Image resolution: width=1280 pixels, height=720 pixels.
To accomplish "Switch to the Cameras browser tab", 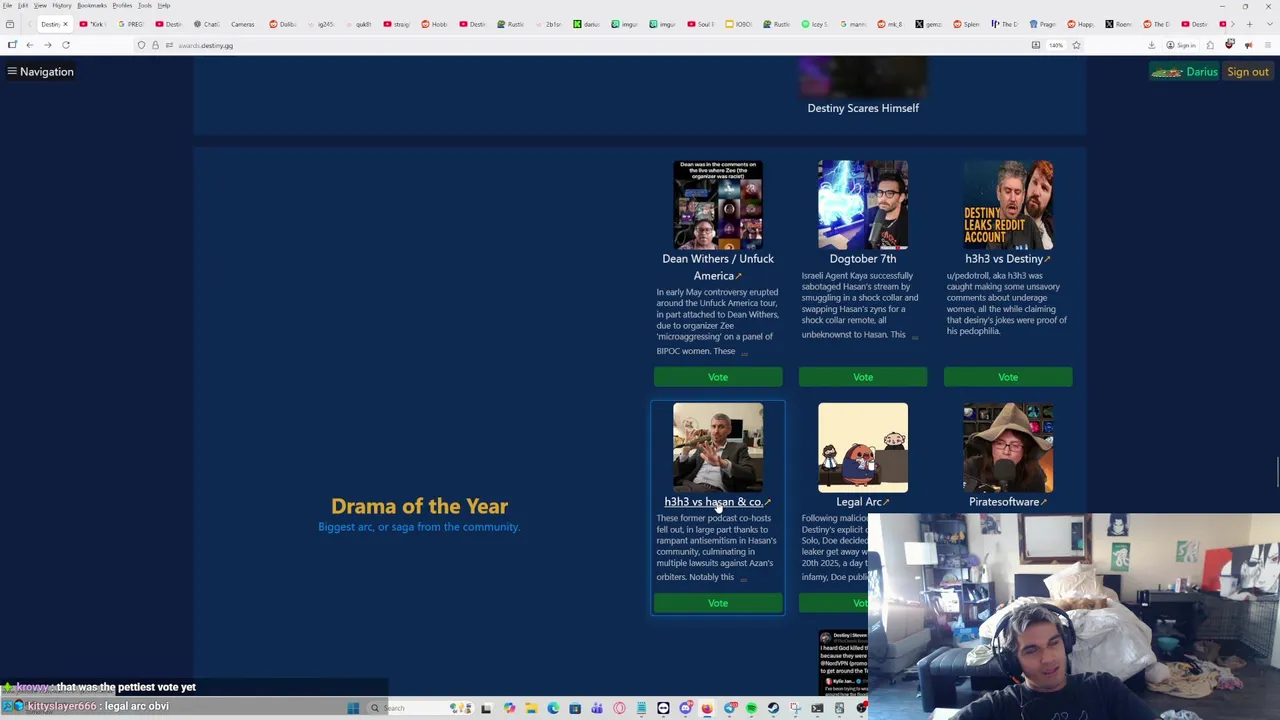I will [243, 24].
